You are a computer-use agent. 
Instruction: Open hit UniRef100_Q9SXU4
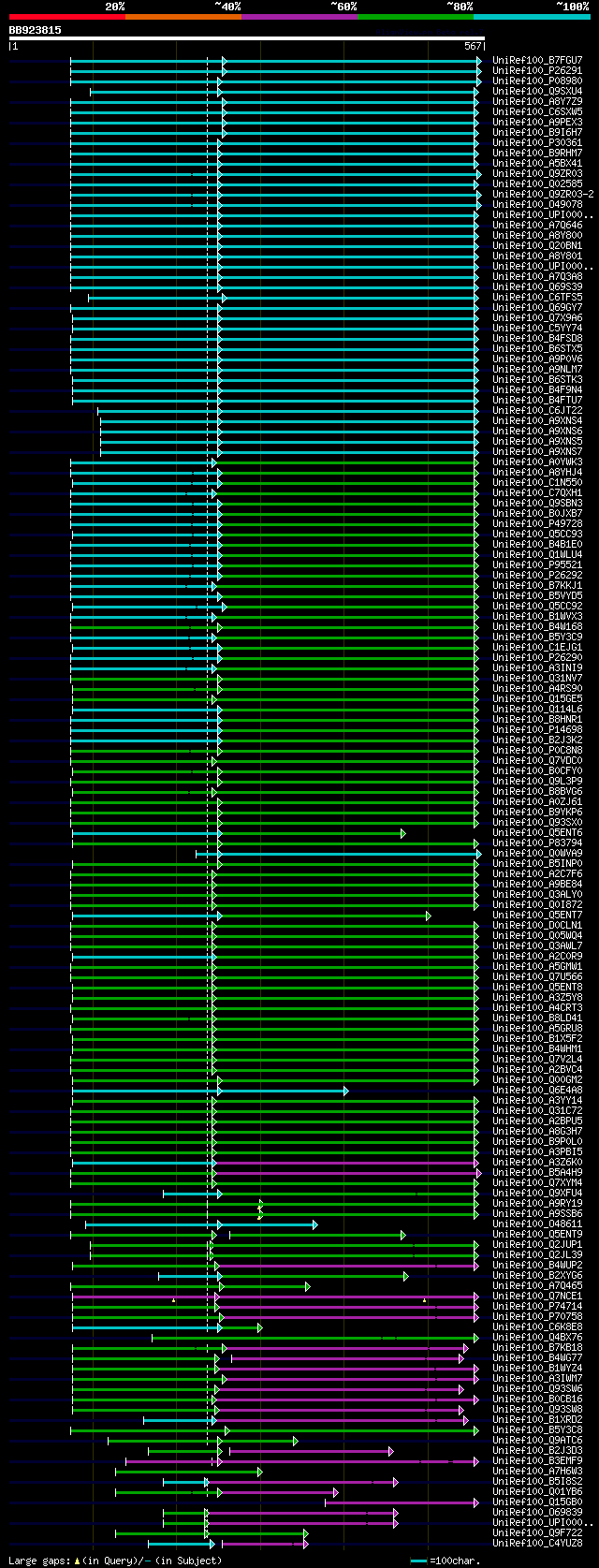tap(537, 91)
